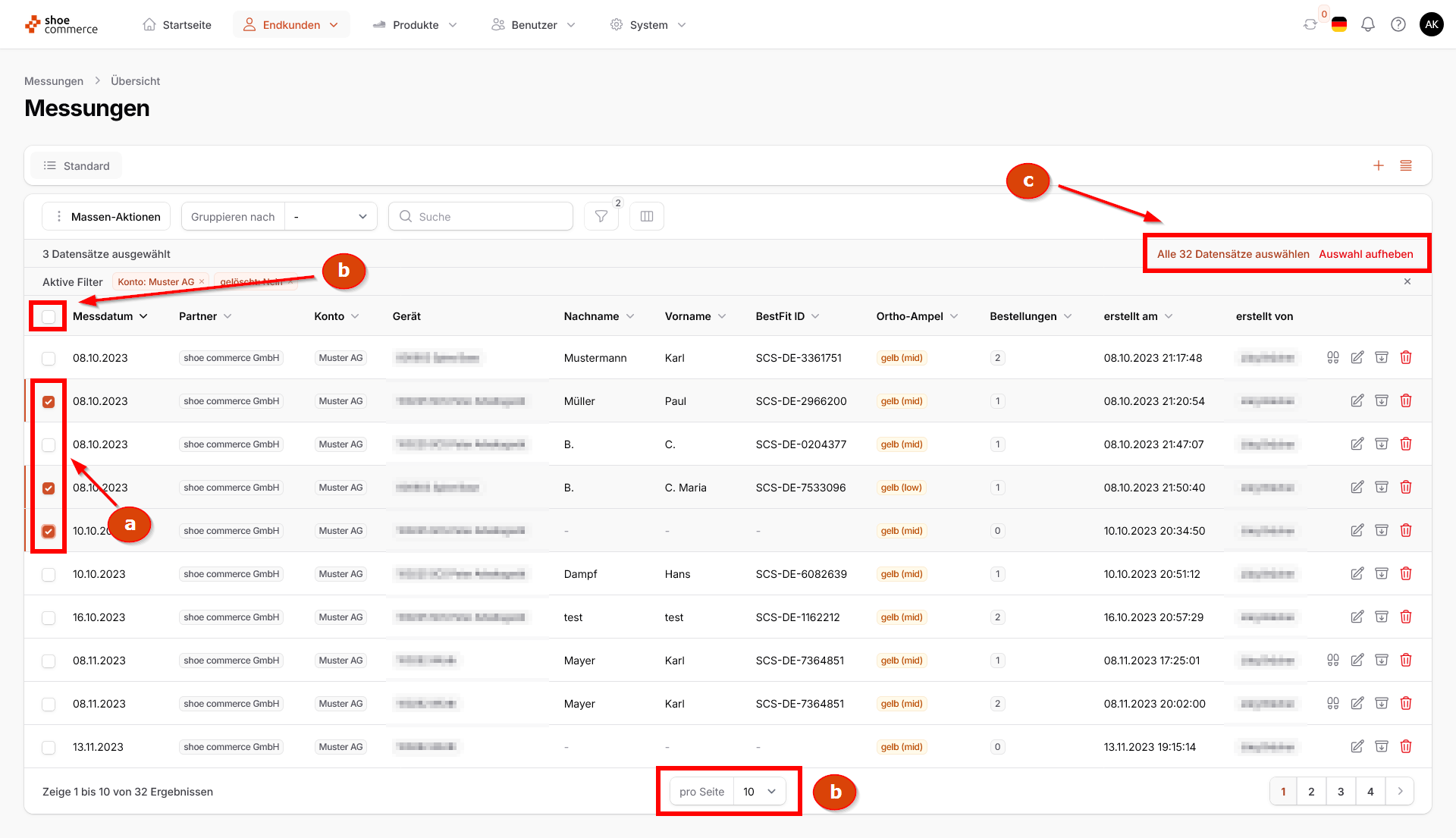This screenshot has height=838, width=1456.
Task: Open the notifications bell icon
Action: click(1368, 25)
